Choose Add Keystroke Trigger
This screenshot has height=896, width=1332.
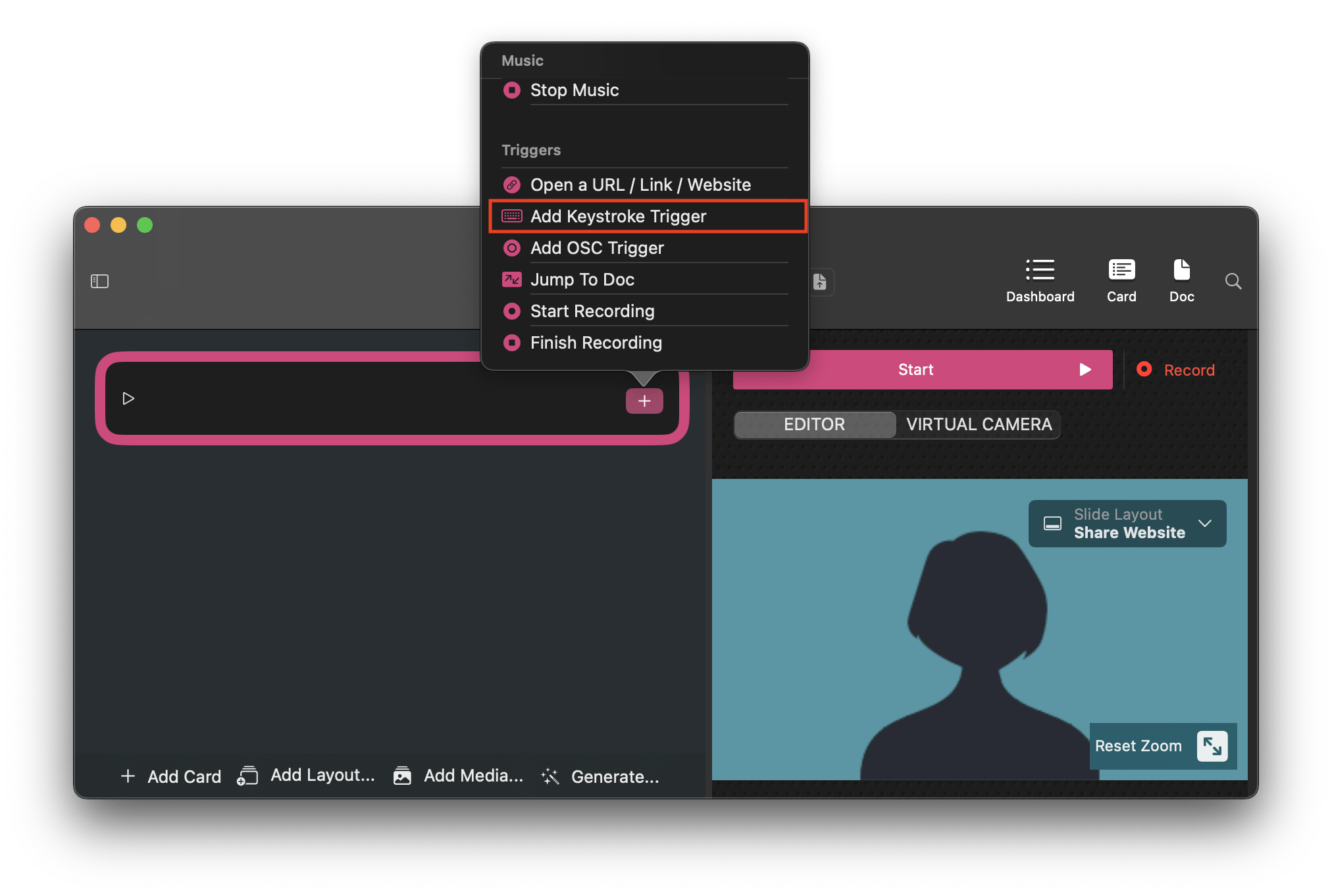(617, 216)
